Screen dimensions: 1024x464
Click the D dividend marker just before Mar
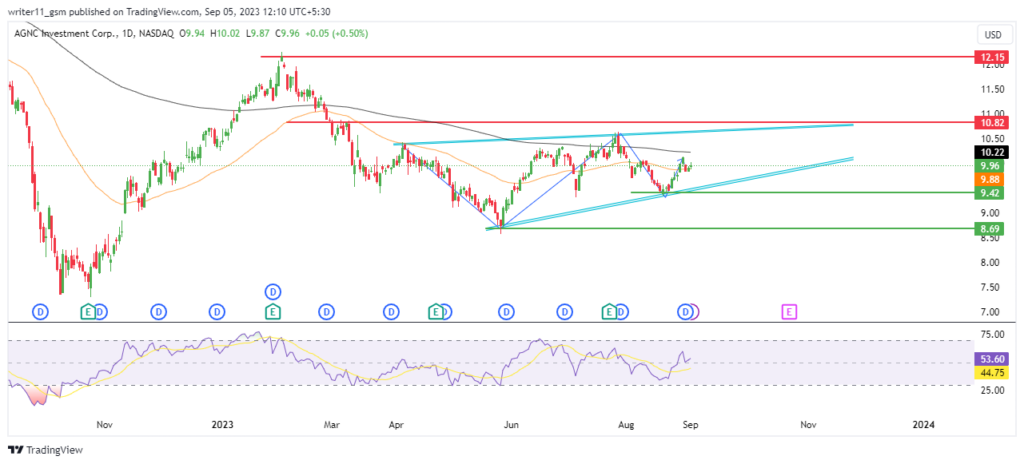(326, 313)
